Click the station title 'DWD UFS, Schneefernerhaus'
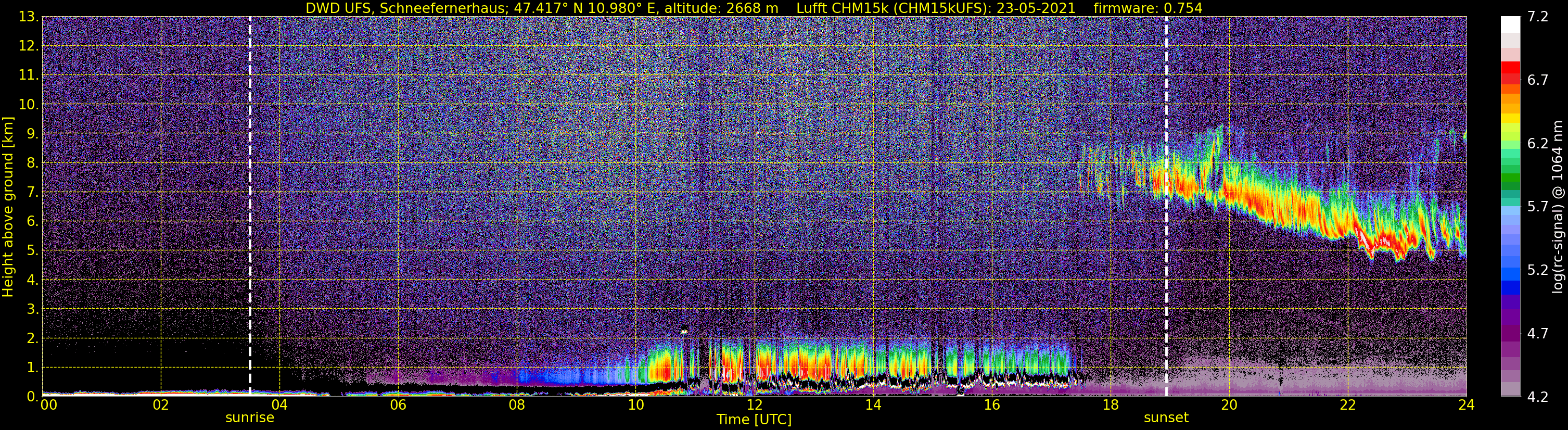The height and width of the screenshot is (430, 1568). pos(405,8)
